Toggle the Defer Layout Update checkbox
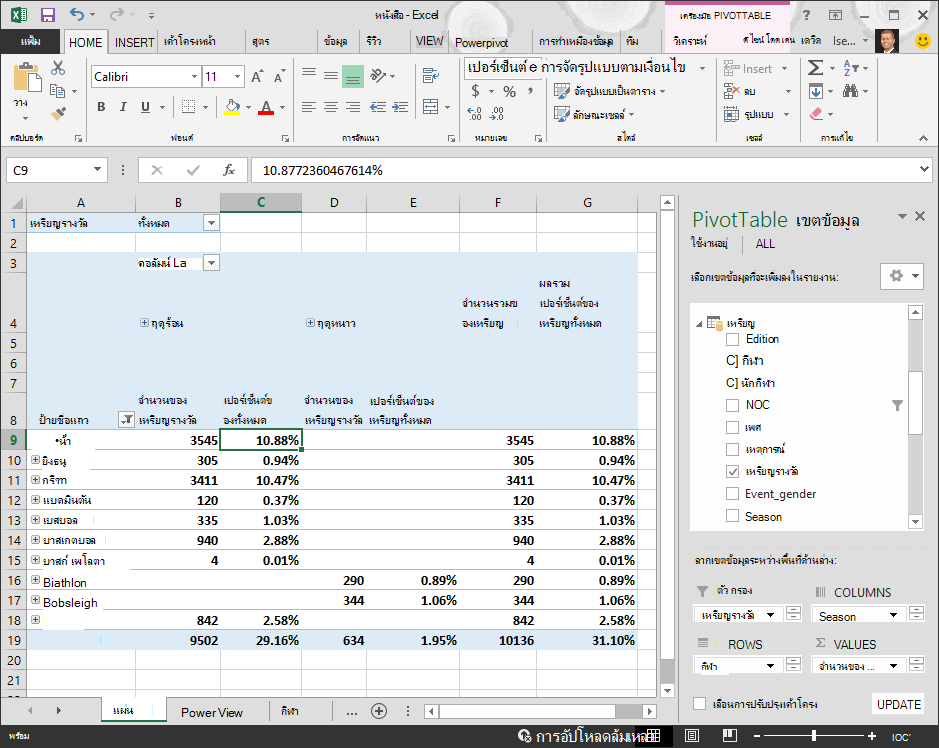This screenshot has width=939, height=748. 699,704
